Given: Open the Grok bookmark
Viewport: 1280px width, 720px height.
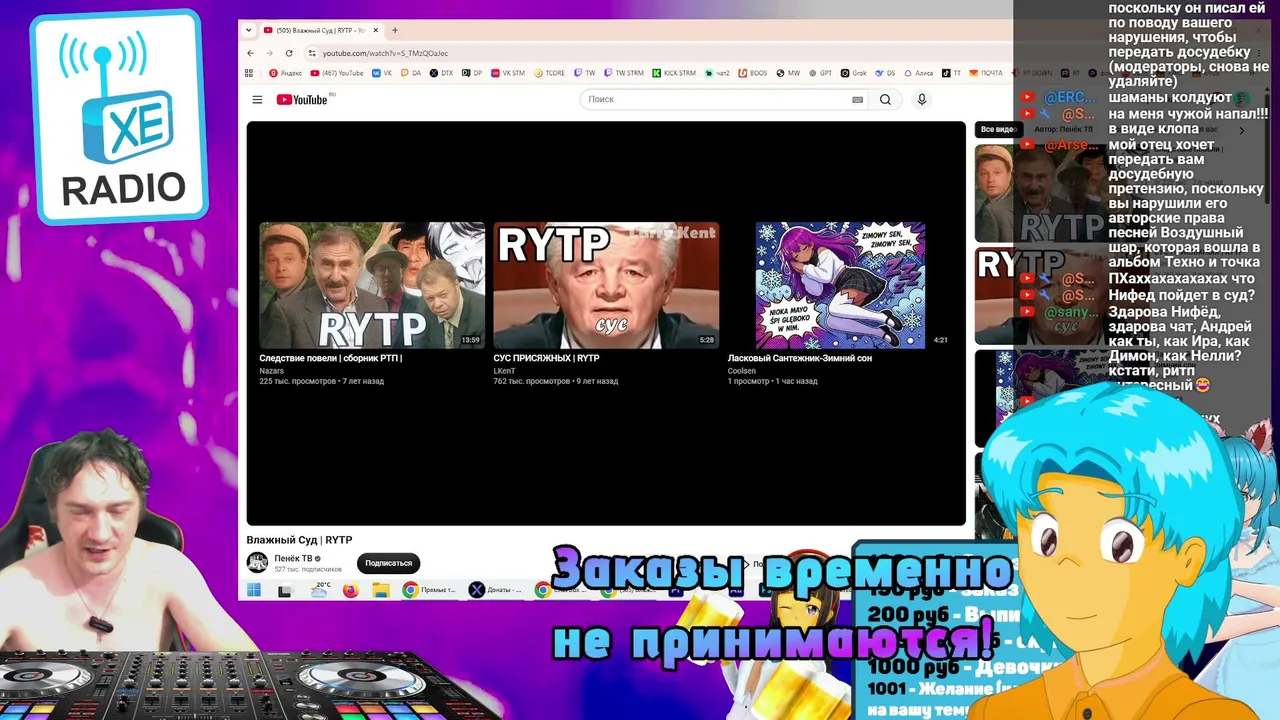Looking at the screenshot, I should click(x=853, y=73).
